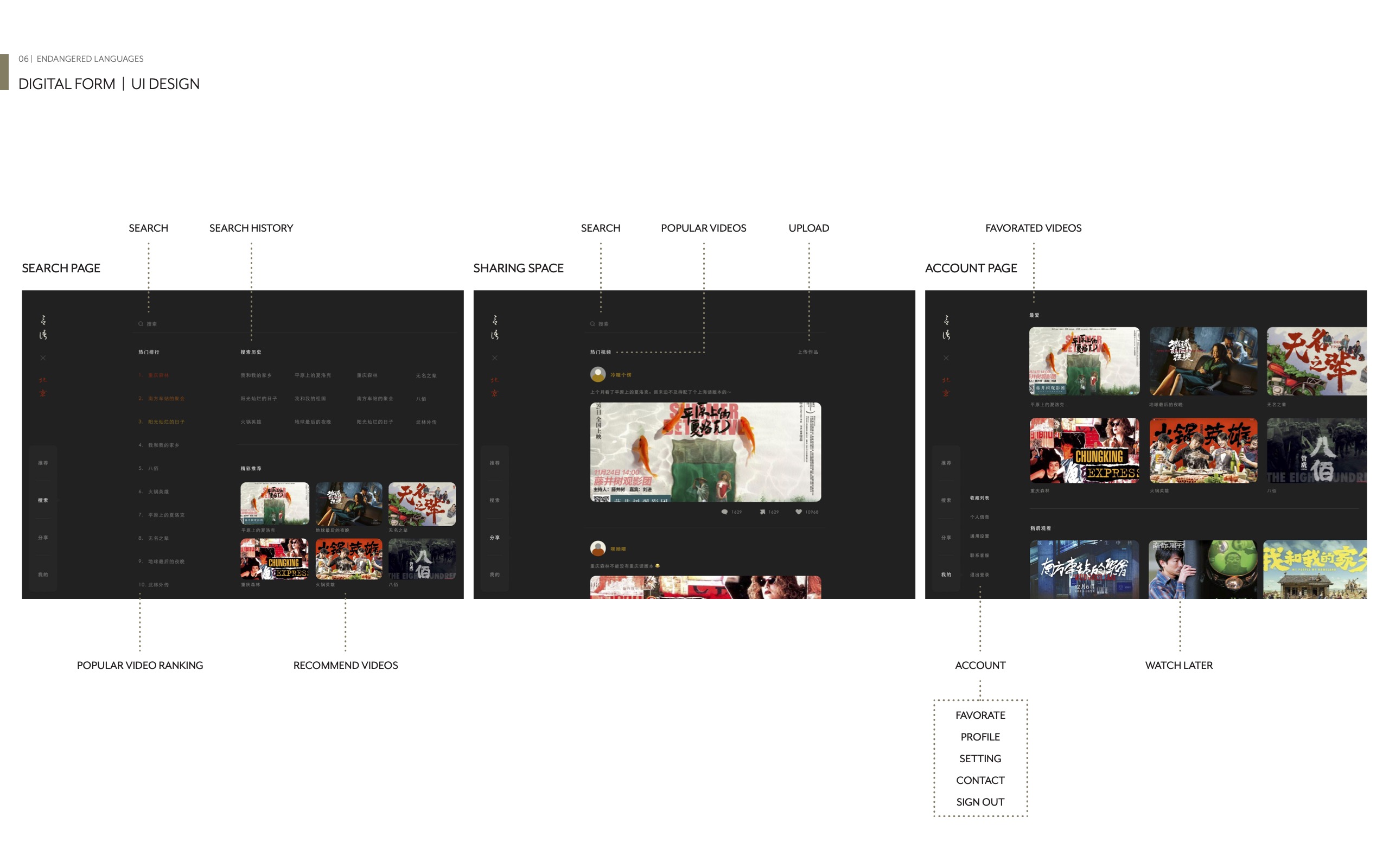Click 上传作品 upload link in Sharing Space

(808, 352)
